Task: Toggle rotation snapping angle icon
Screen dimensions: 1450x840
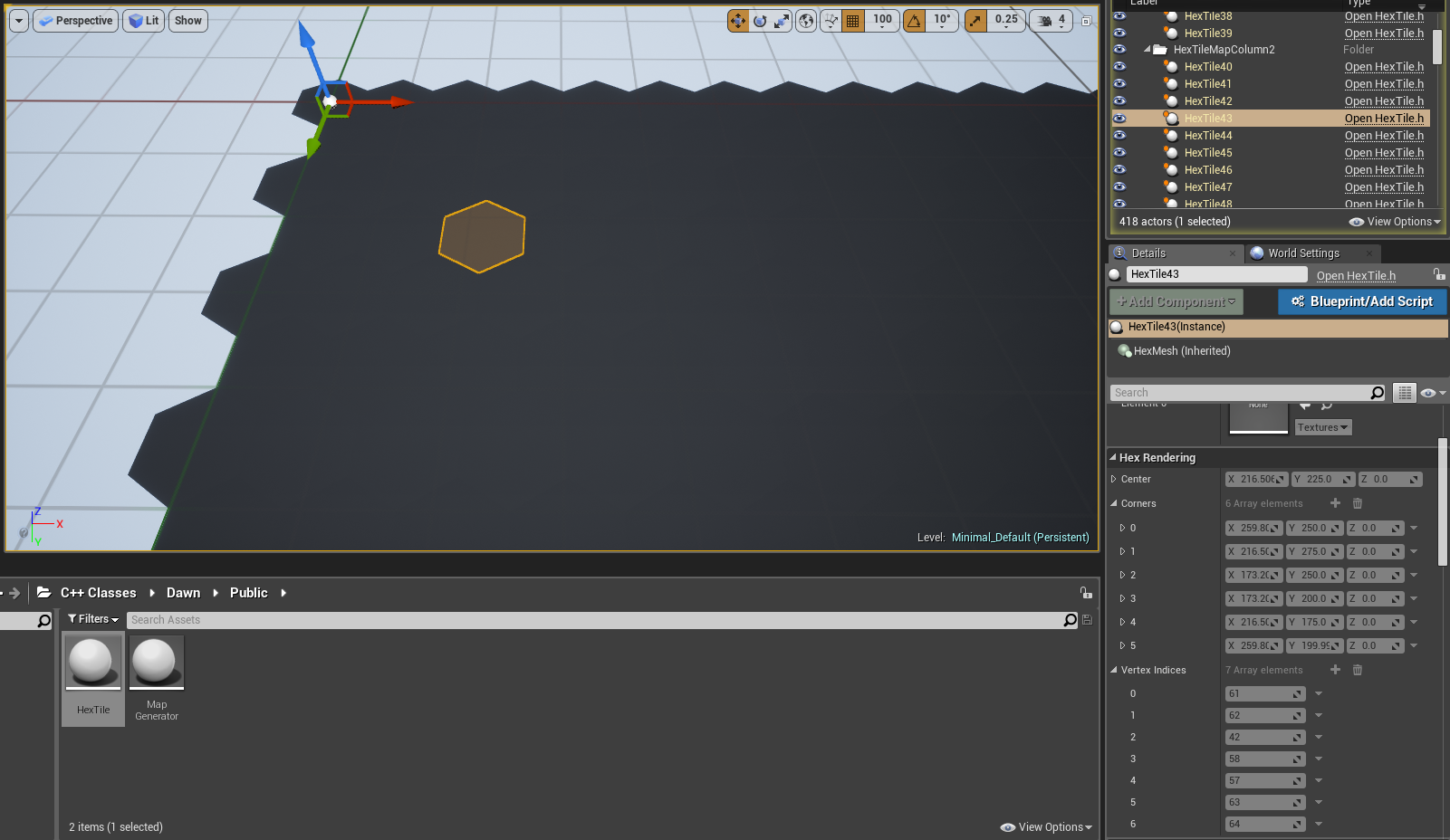Action: pos(915,21)
